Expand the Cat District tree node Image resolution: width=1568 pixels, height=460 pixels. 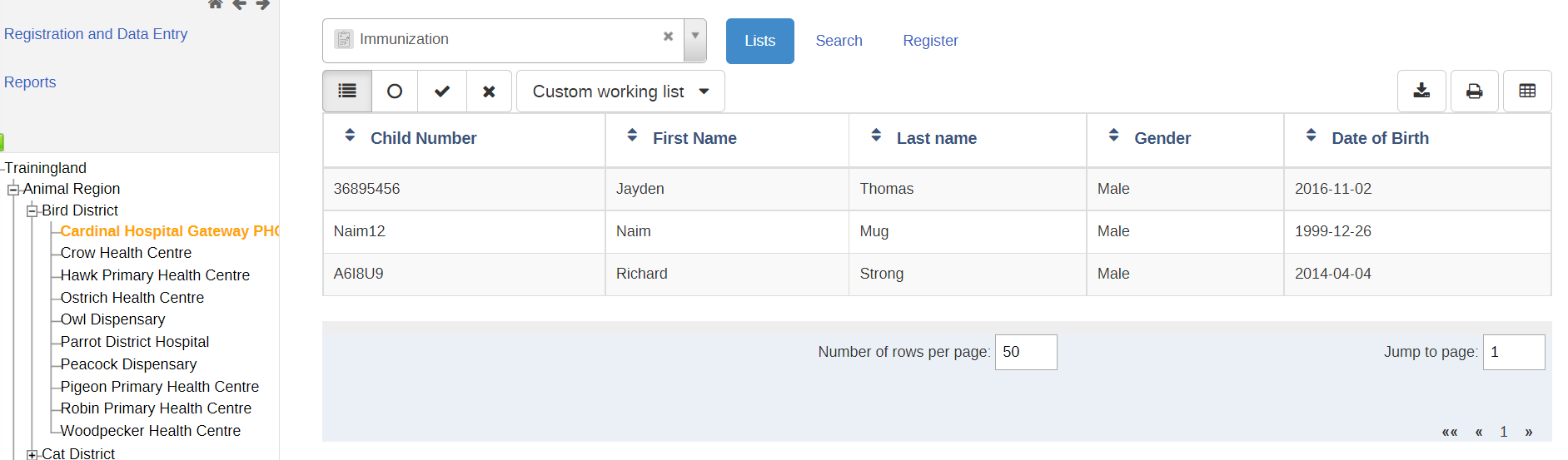coord(32,454)
